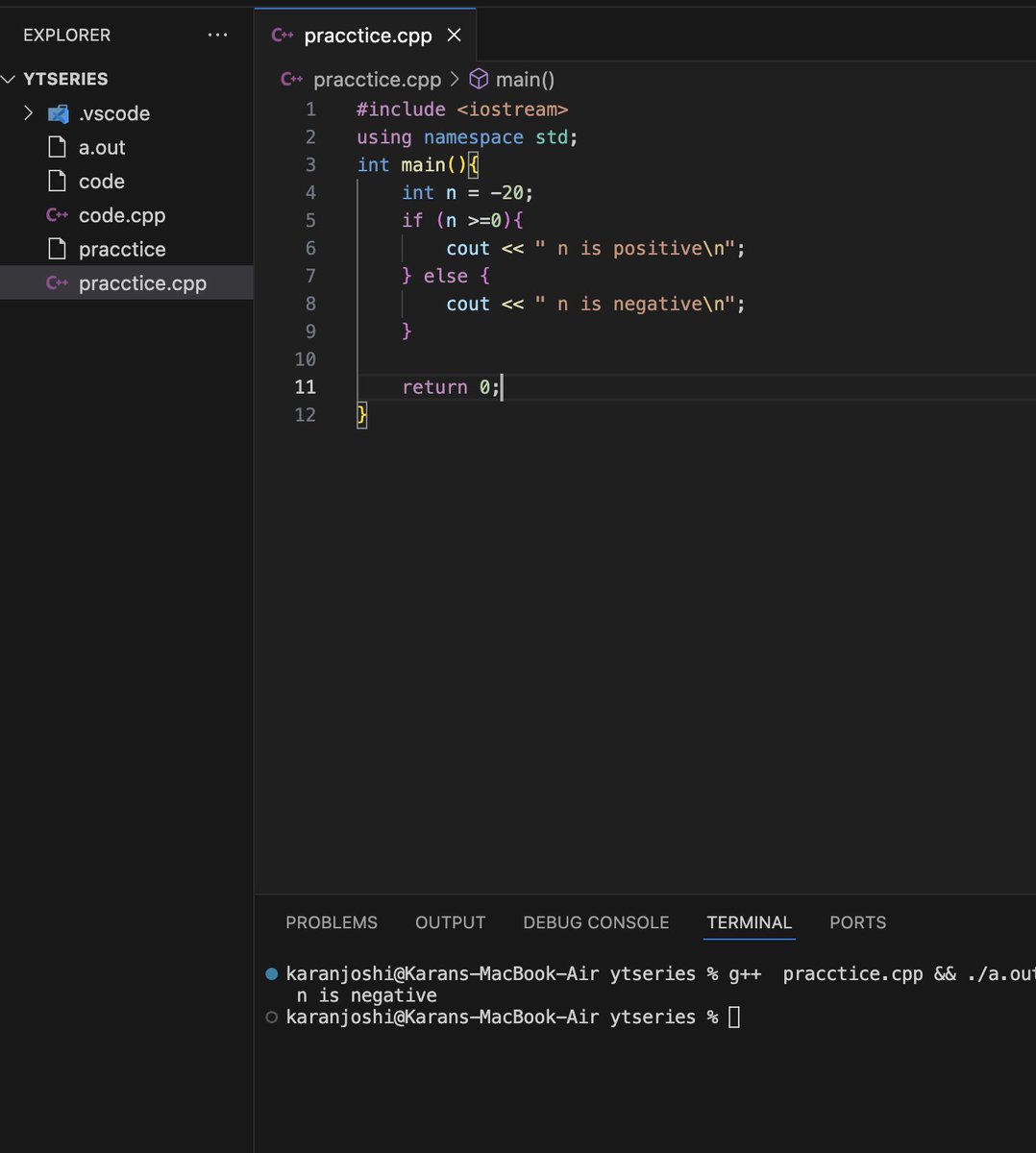
Task: Click main() in the breadcrumb
Action: click(525, 80)
